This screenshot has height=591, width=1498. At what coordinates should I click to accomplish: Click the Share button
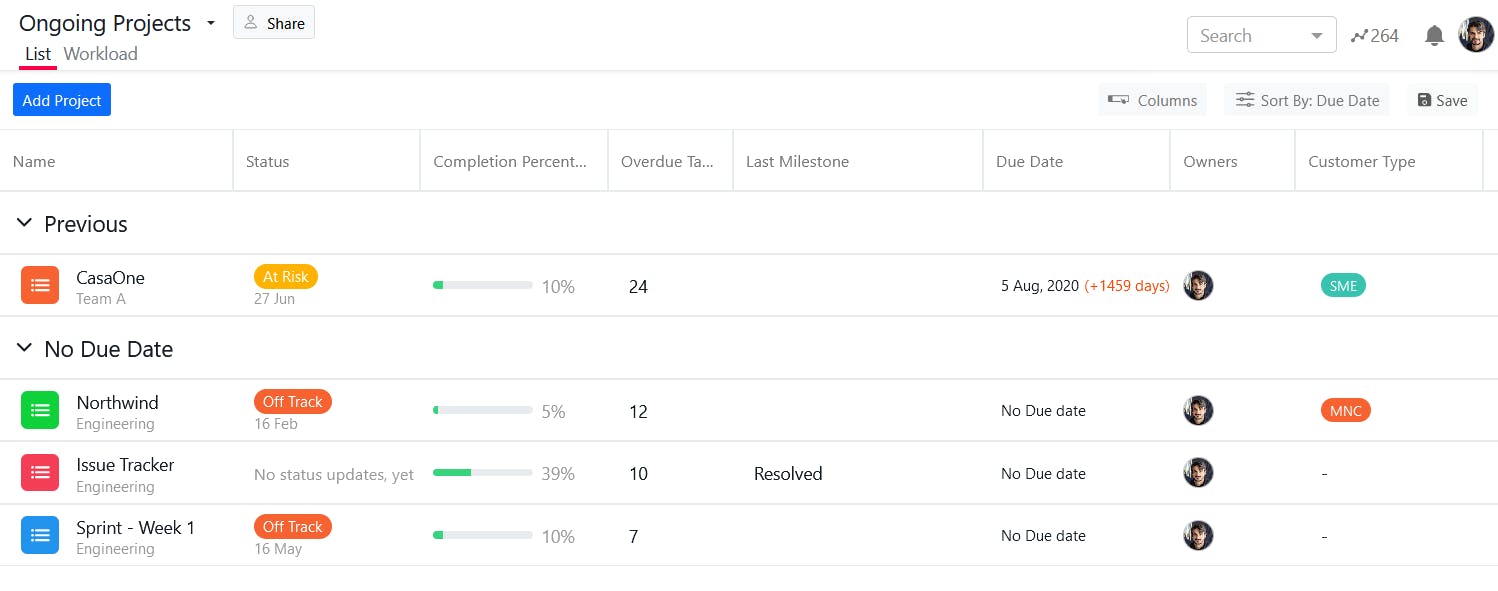pos(273,22)
